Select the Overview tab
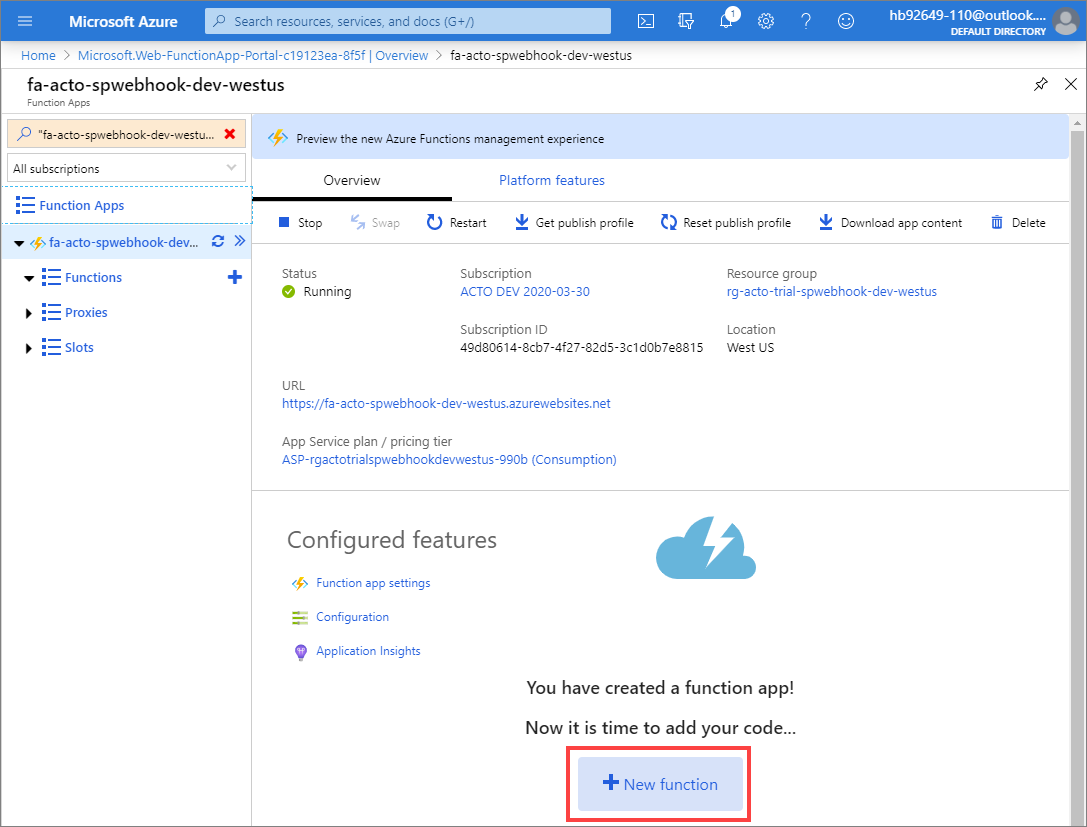The image size is (1087, 827). click(x=351, y=180)
